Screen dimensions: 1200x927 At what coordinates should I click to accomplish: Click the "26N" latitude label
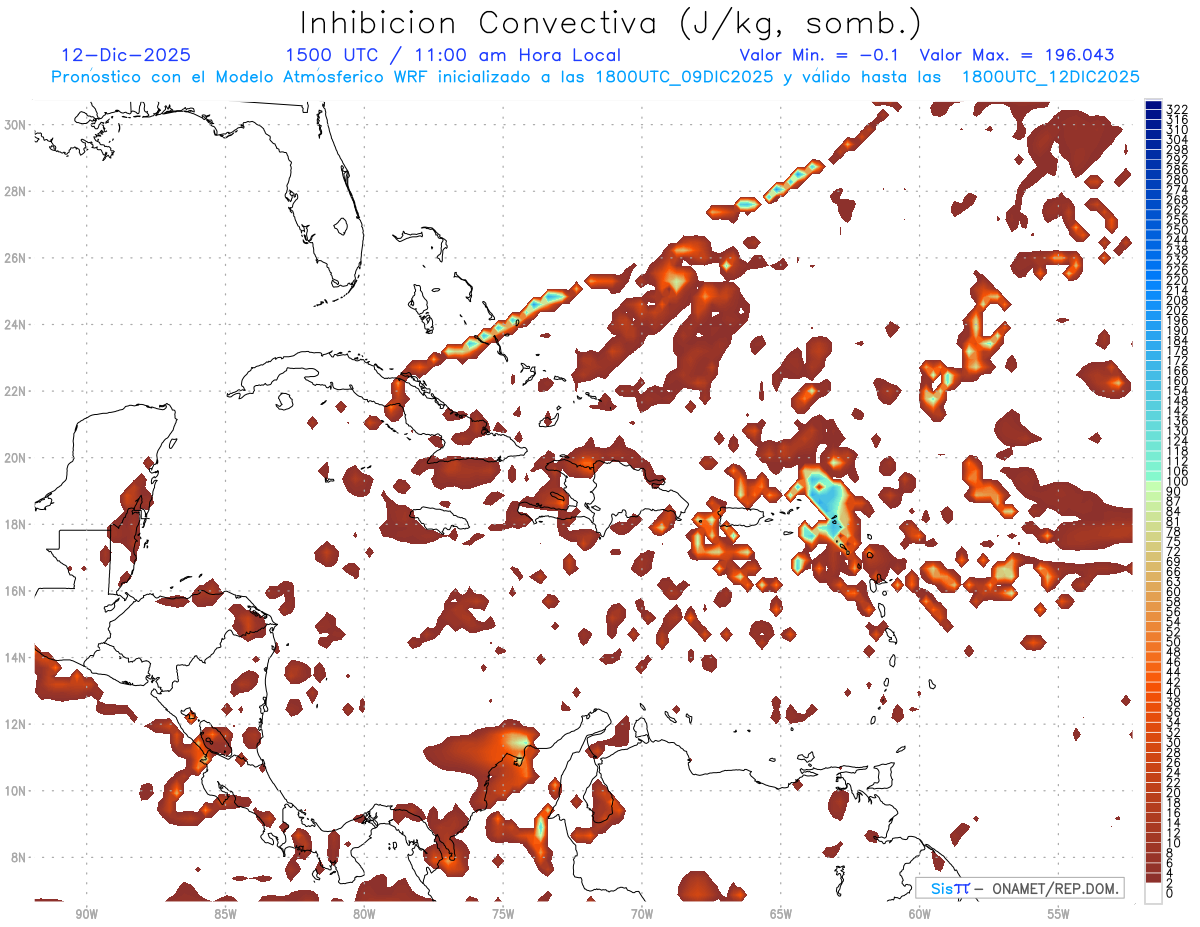coord(15,258)
